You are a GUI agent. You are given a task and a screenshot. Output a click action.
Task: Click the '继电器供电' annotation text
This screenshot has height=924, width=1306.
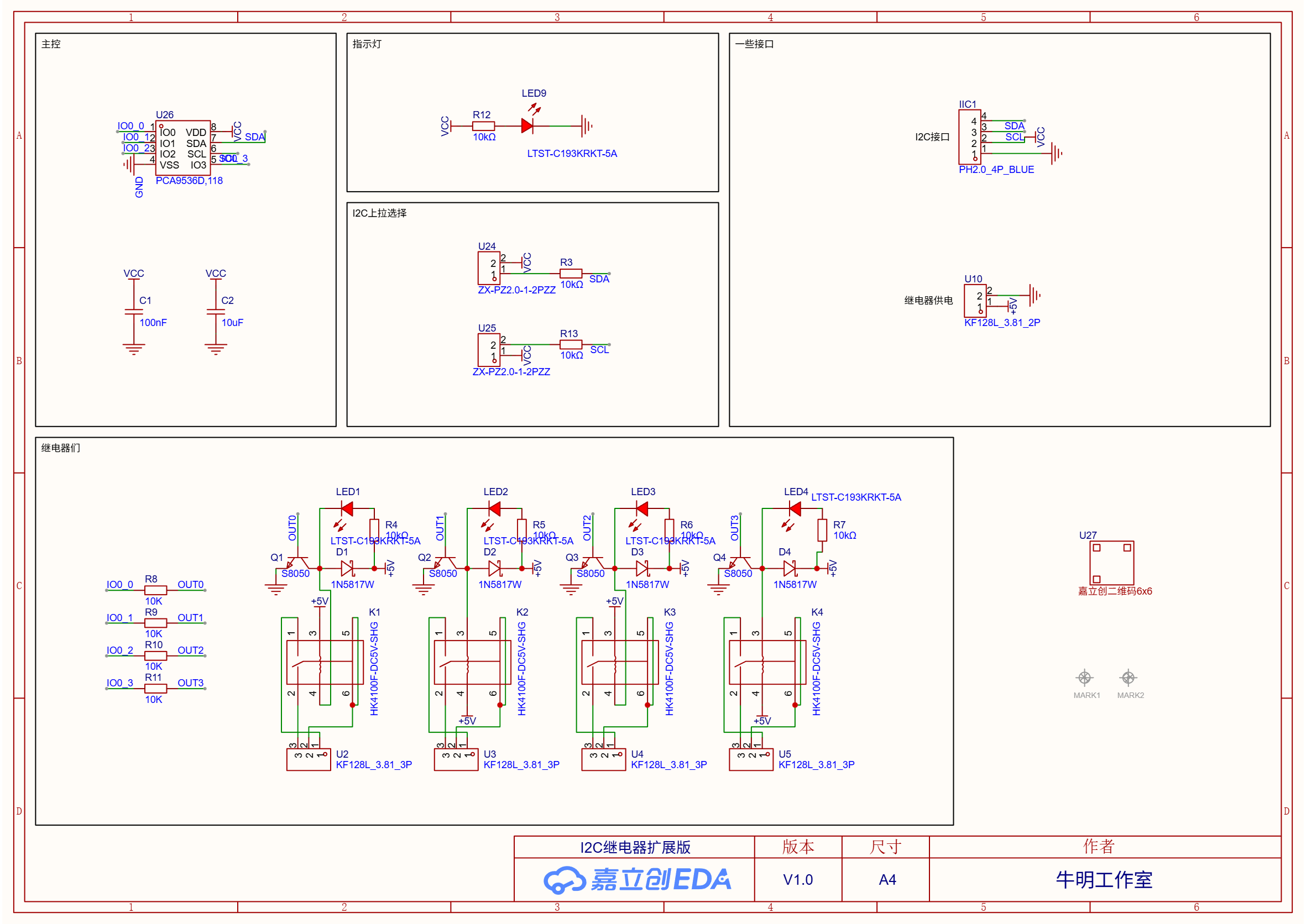click(x=928, y=301)
